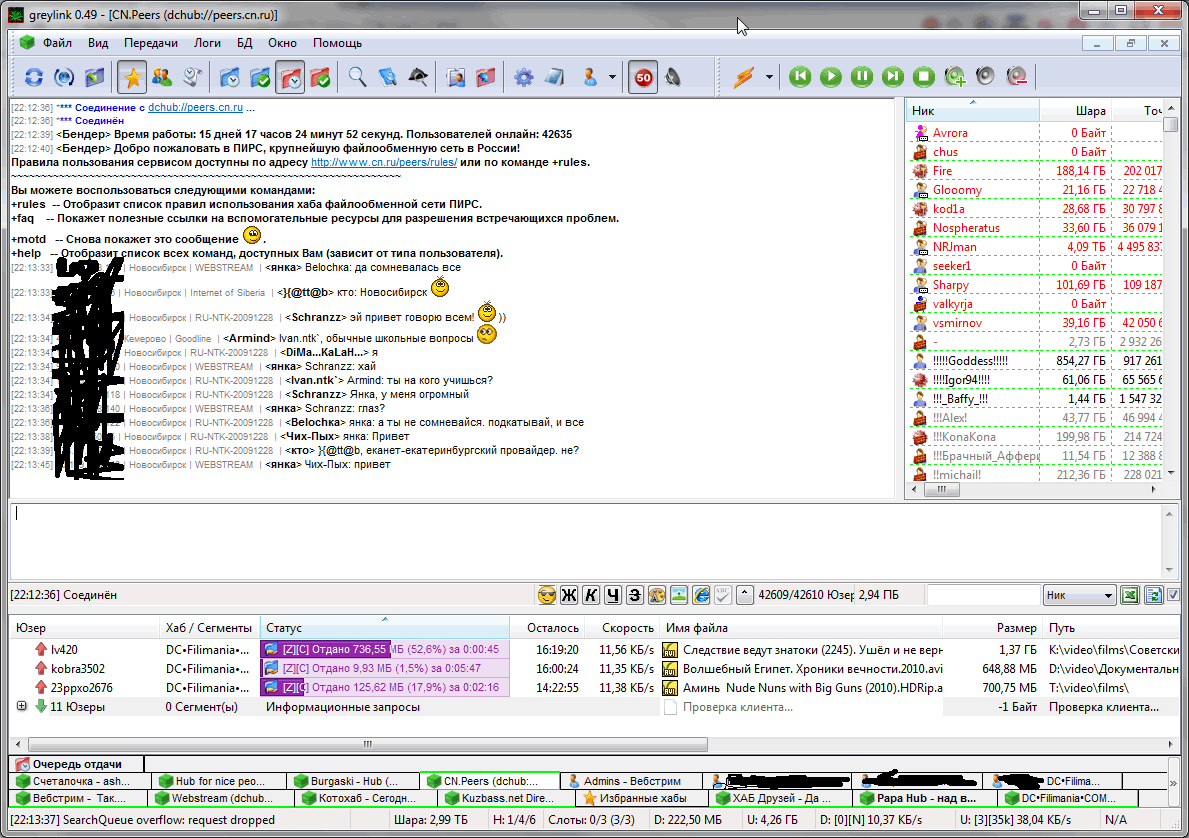Open the Файл menu
The width and height of the screenshot is (1189, 838).
coord(58,43)
